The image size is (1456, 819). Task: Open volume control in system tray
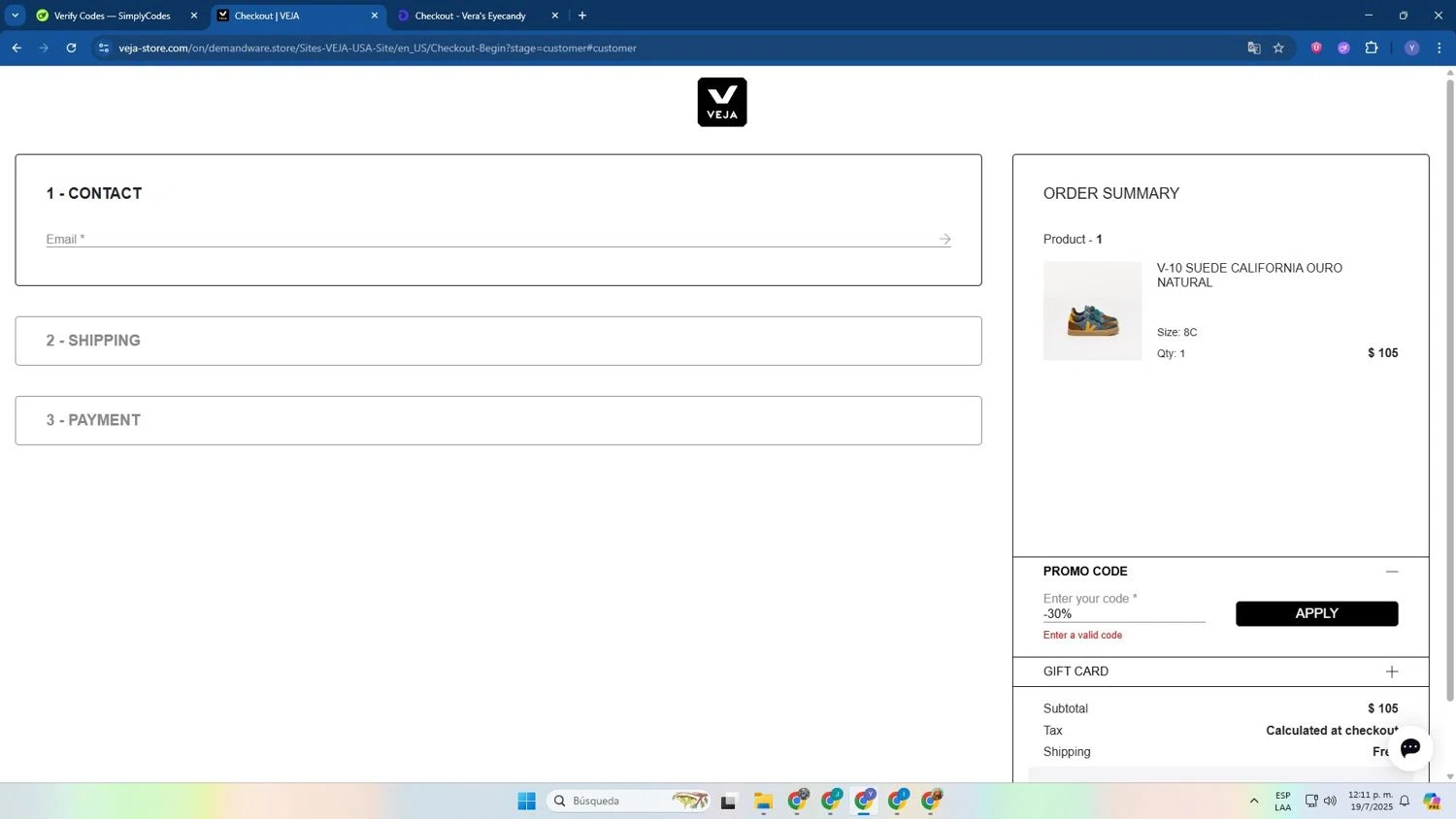point(1330,801)
